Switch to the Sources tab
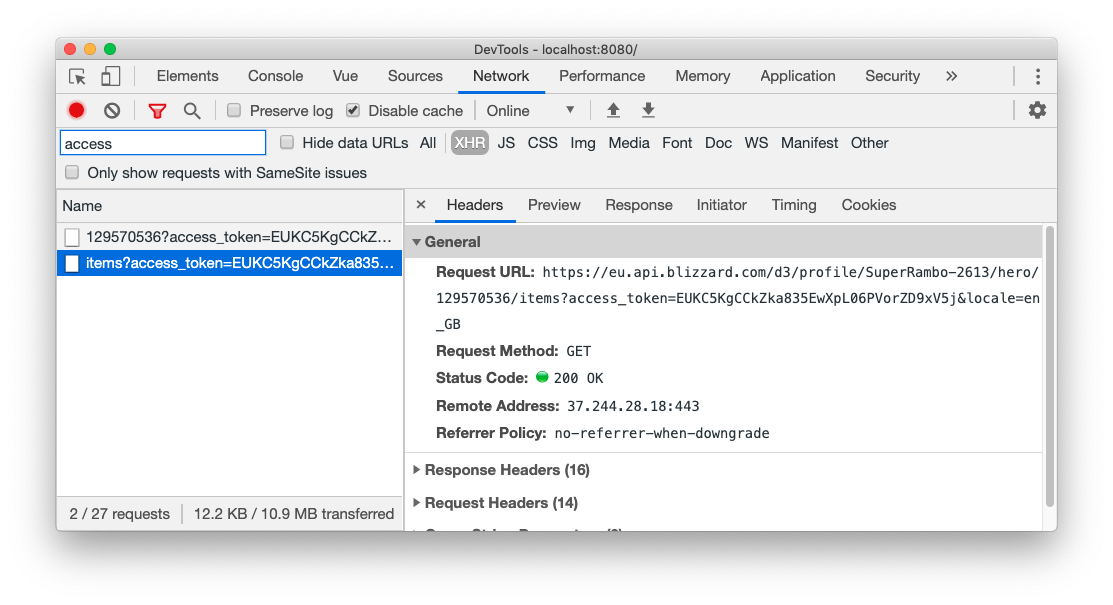Image resolution: width=1113 pixels, height=605 pixels. coord(415,76)
